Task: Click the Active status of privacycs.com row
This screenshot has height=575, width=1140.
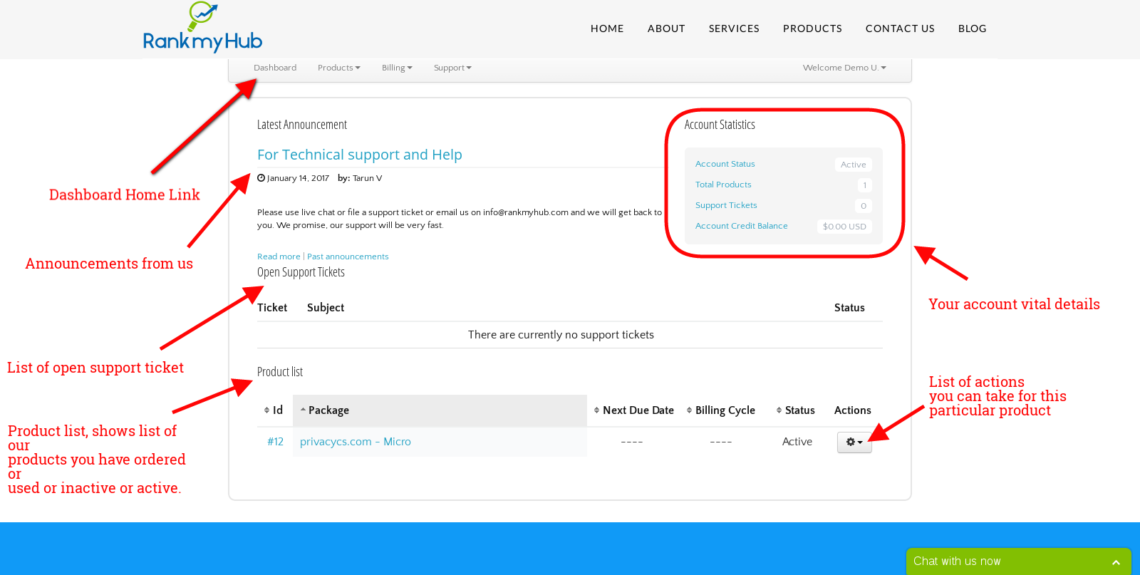Action: coord(797,441)
